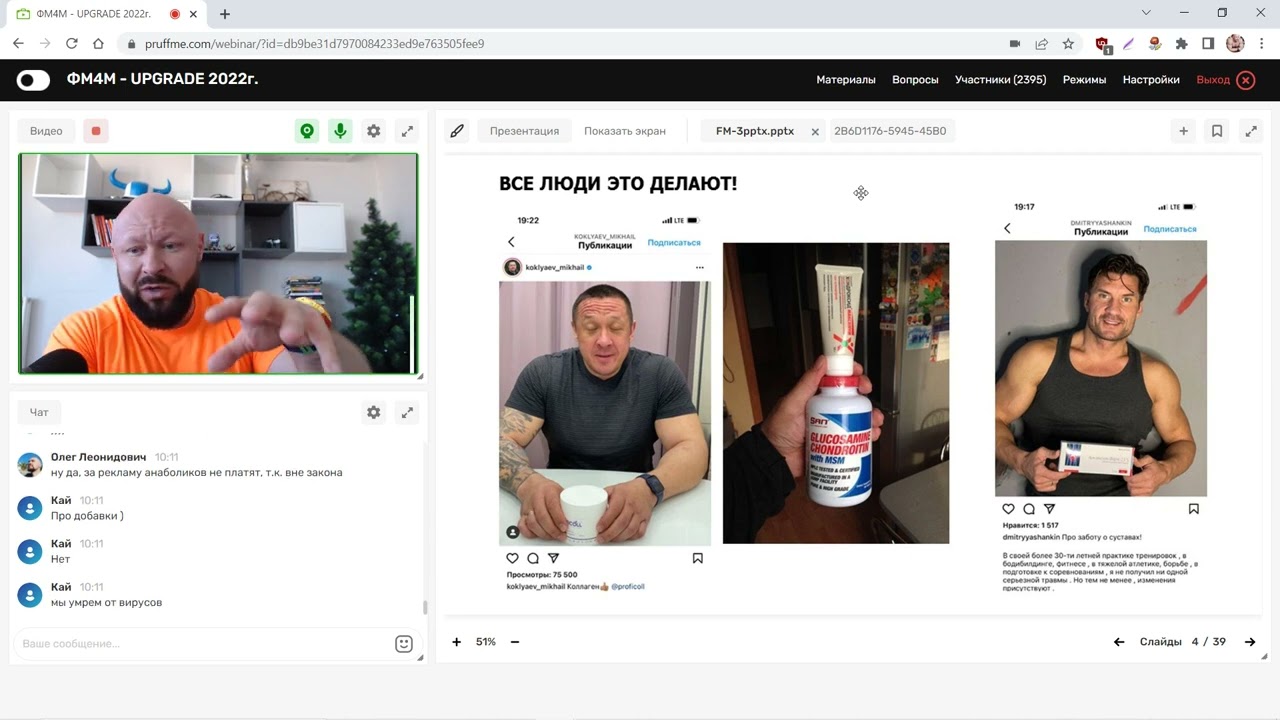Go to the next slide with right arrow
This screenshot has width=1280, height=720.
1247,641
